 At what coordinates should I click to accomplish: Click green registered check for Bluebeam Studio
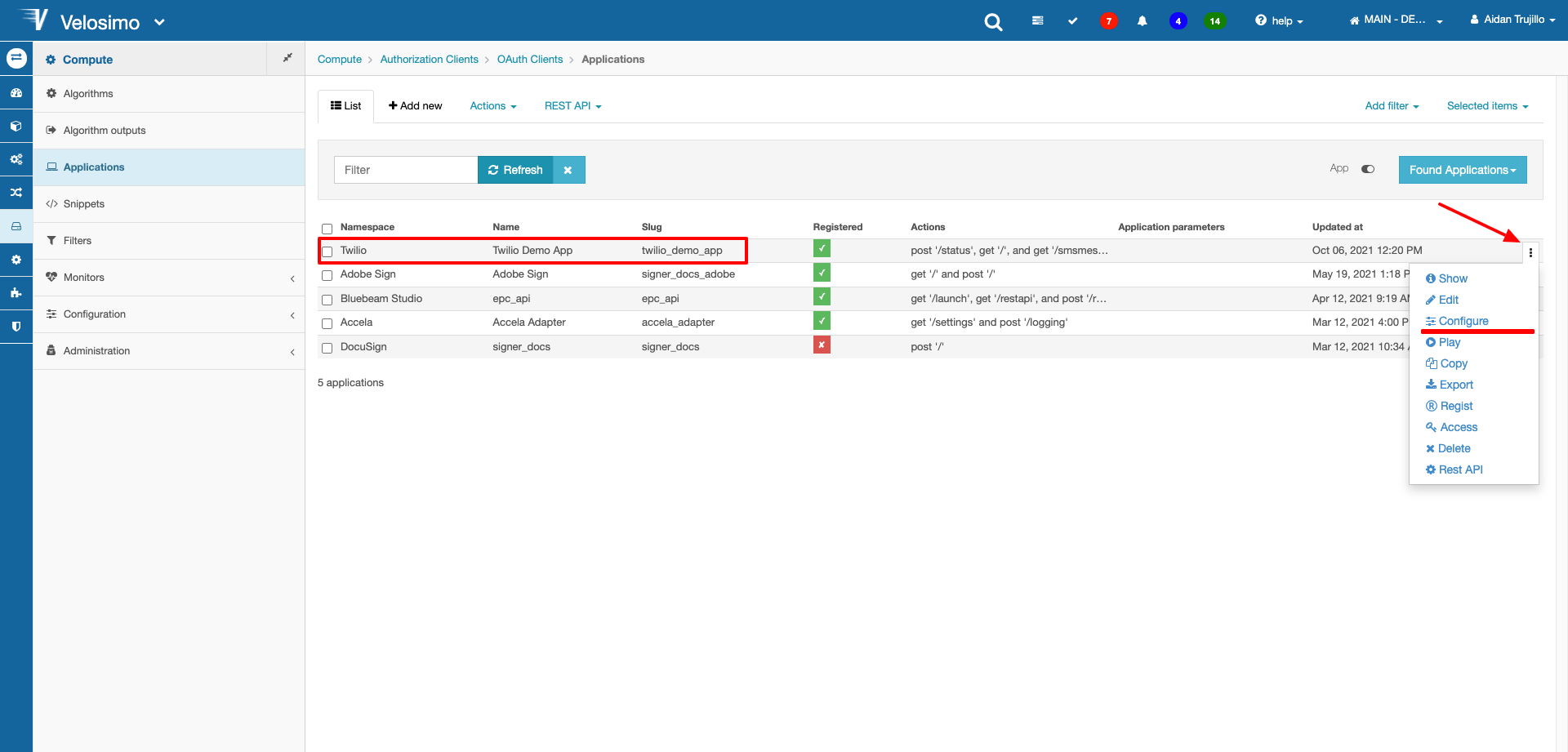click(x=822, y=297)
